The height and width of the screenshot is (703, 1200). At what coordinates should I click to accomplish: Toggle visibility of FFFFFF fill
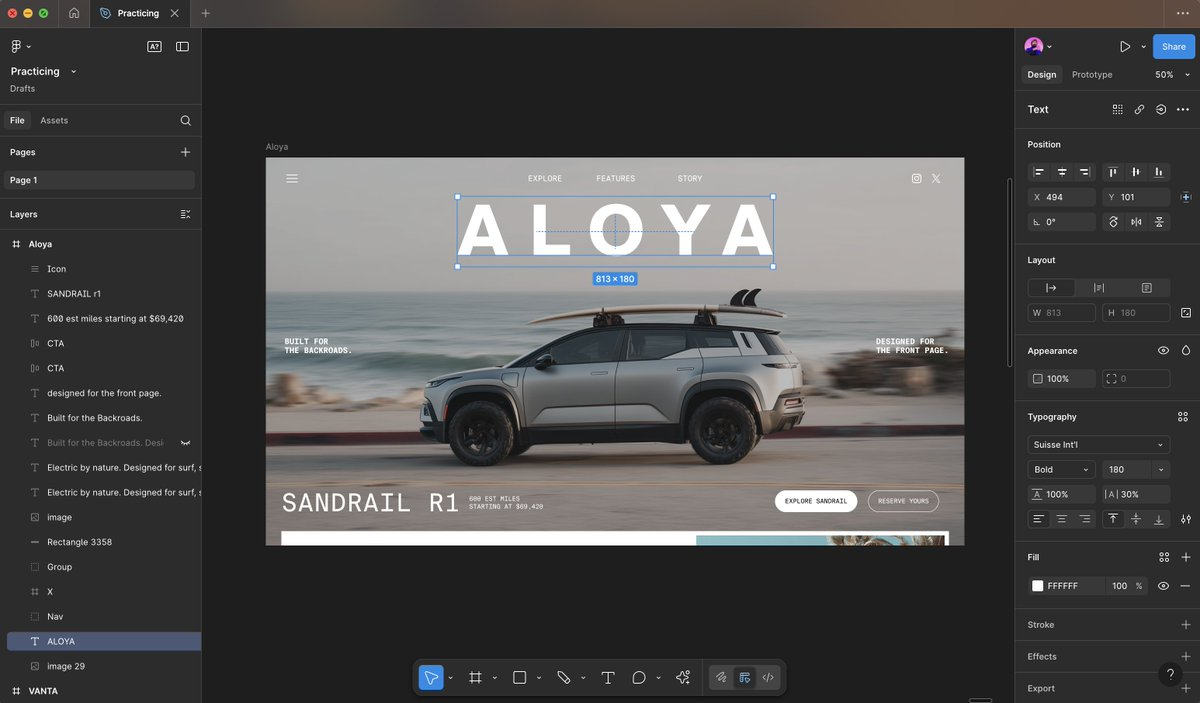click(1163, 586)
